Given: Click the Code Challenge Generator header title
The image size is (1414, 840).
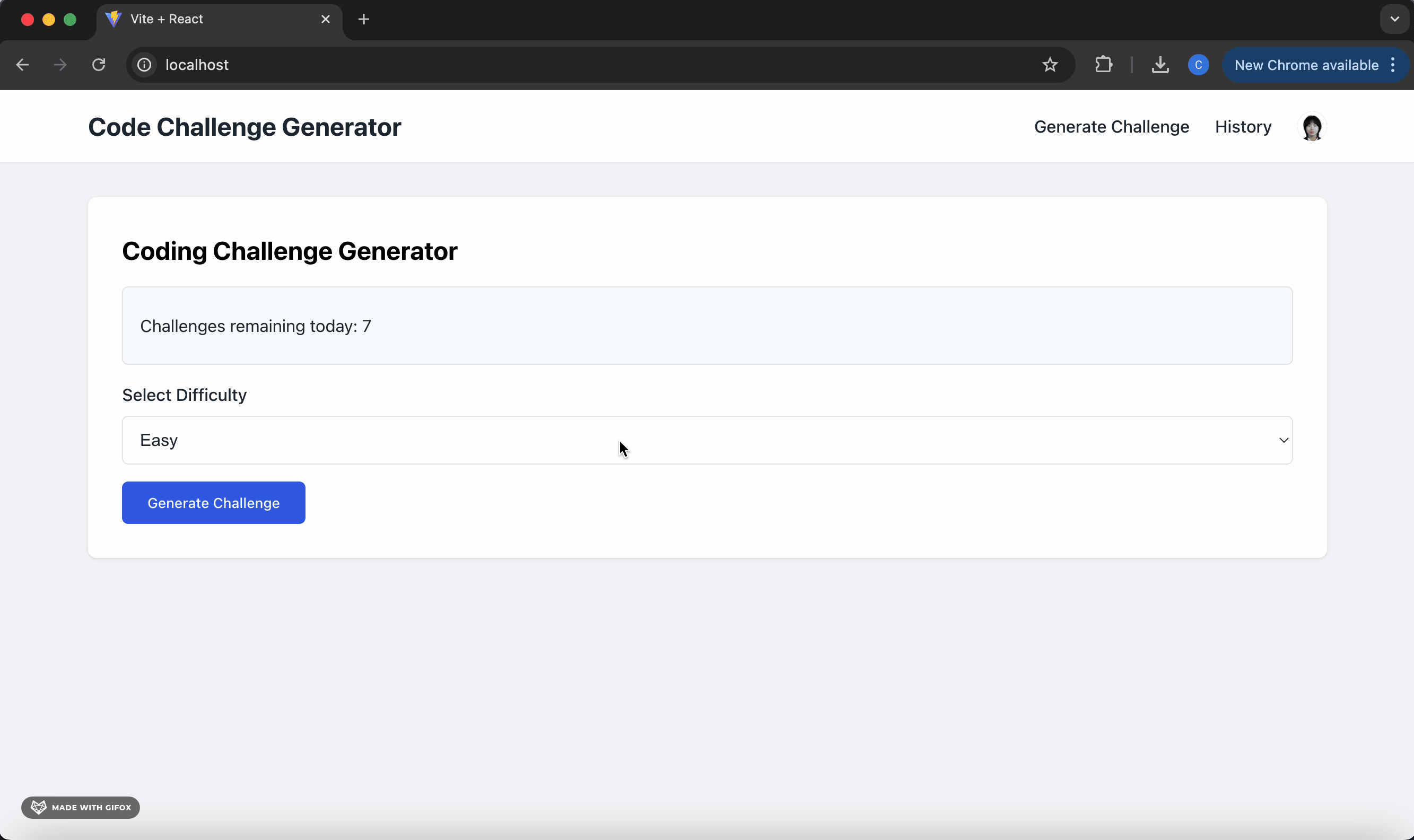Looking at the screenshot, I should (245, 127).
